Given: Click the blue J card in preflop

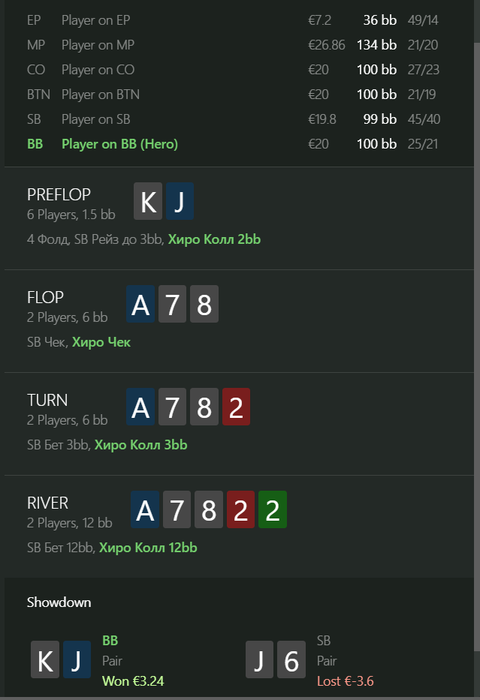Looking at the screenshot, I should 179,201.
